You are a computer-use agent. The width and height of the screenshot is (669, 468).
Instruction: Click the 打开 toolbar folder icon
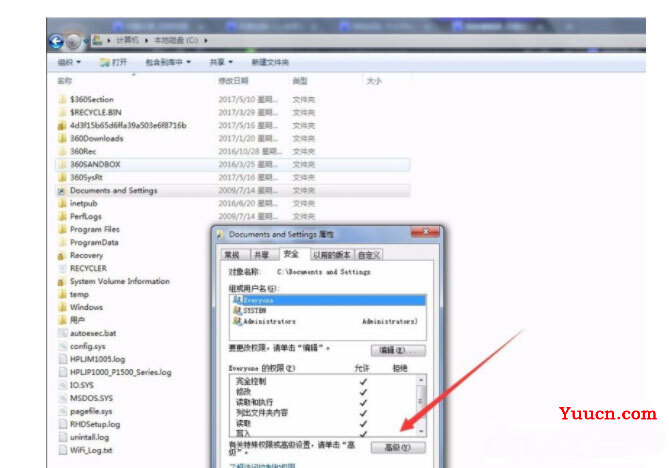tap(105, 62)
